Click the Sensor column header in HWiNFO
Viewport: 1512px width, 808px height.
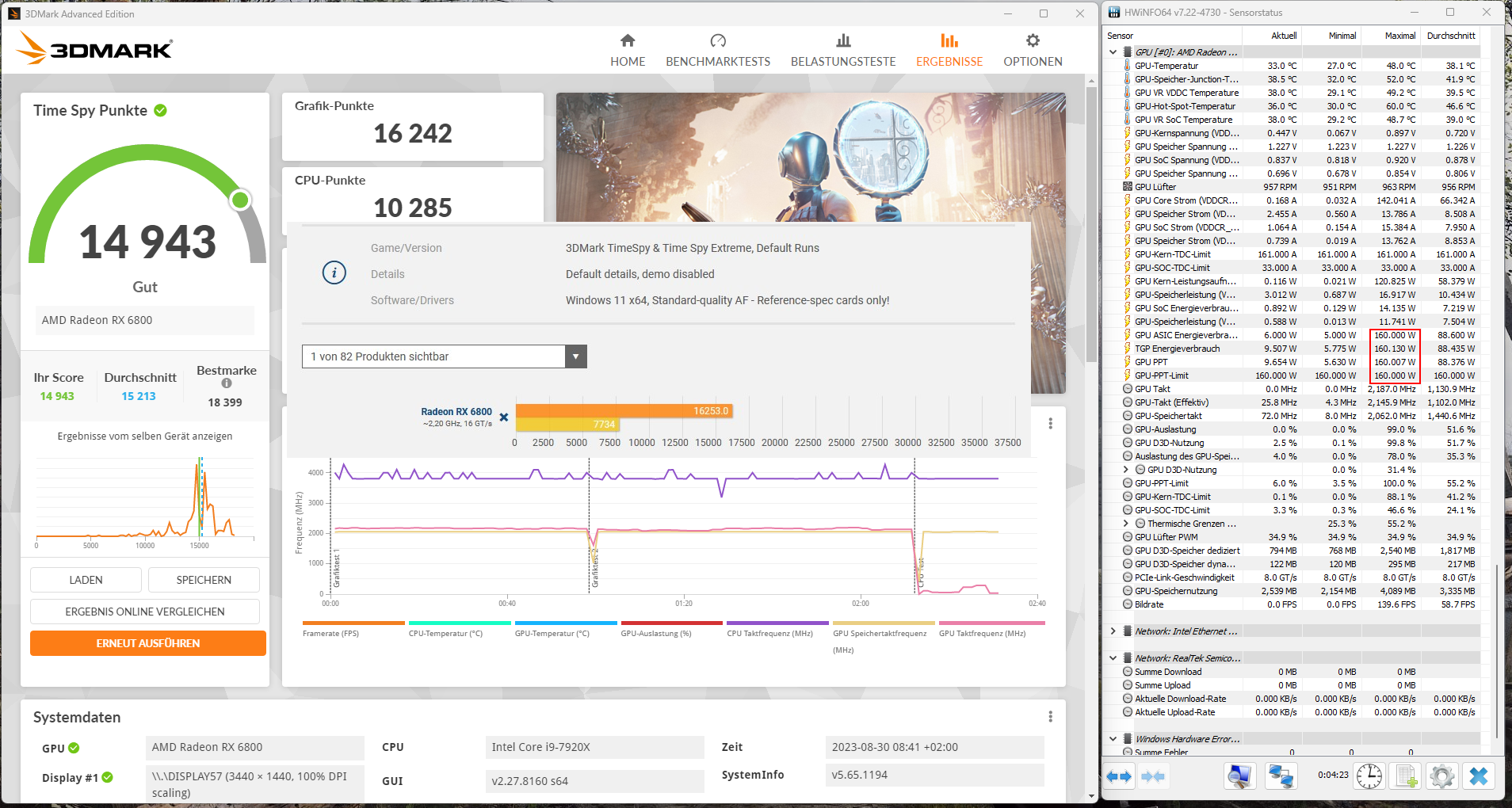pos(1173,36)
